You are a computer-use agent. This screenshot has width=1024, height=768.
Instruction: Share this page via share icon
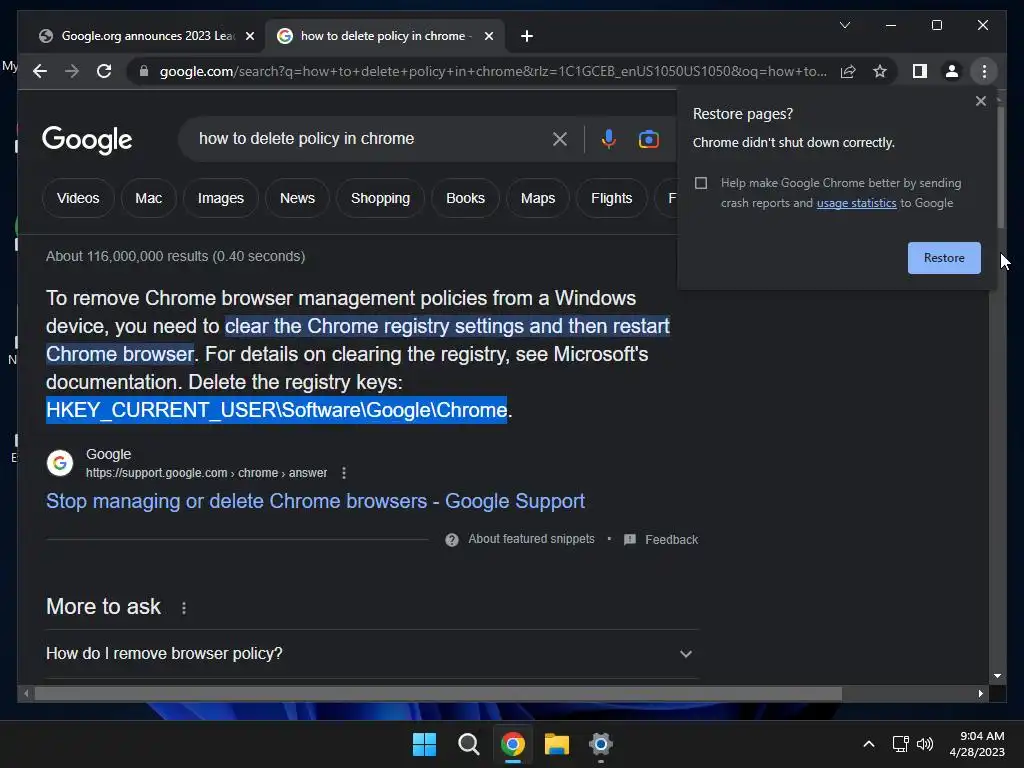pos(848,71)
